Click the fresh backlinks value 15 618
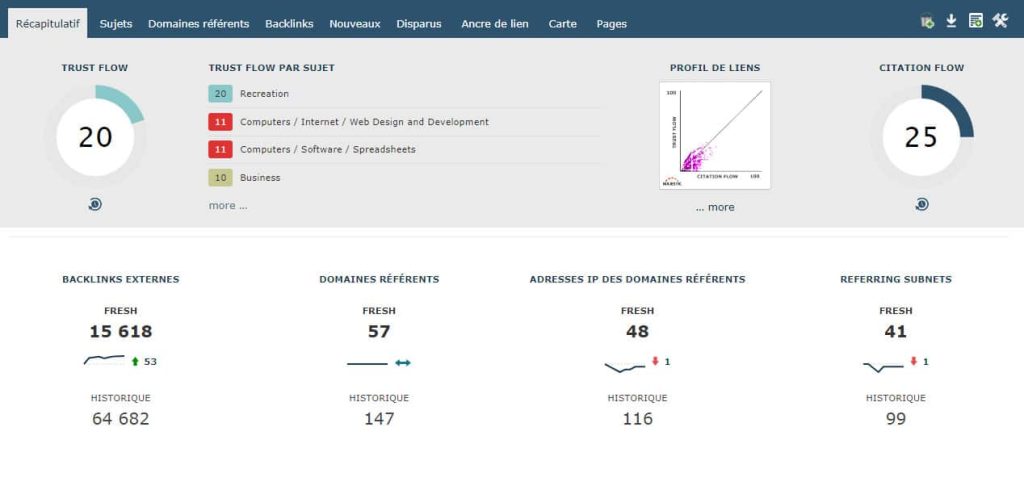 pos(121,331)
